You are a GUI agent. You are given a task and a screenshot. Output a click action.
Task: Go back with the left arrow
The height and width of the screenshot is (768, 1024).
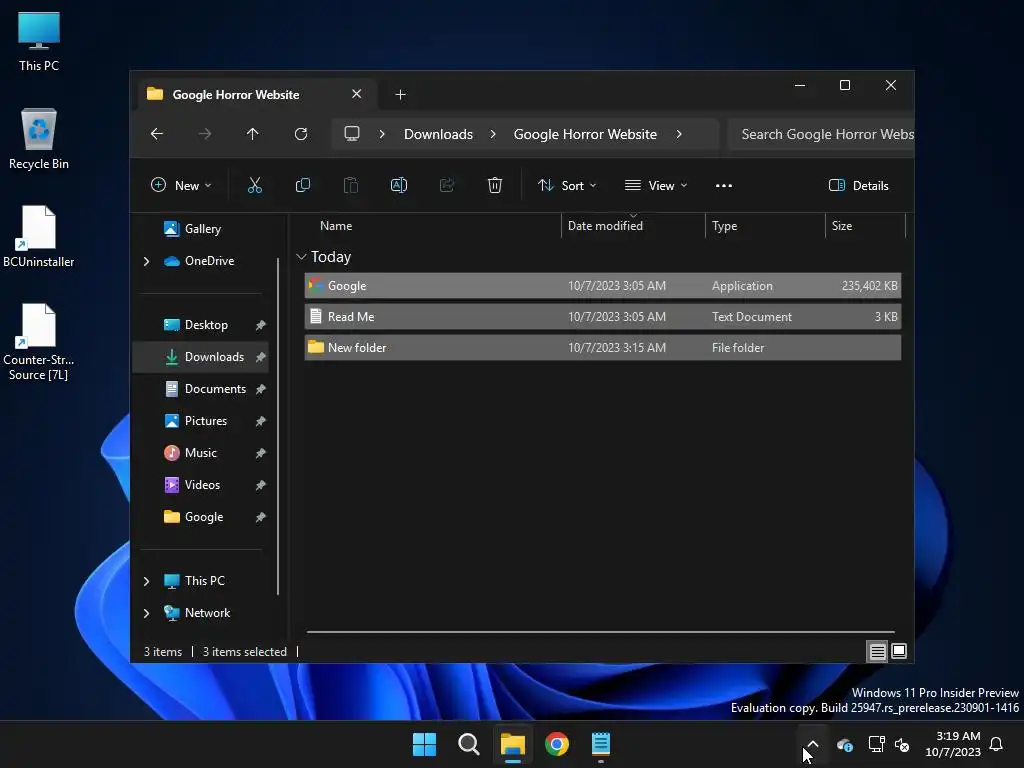157,134
